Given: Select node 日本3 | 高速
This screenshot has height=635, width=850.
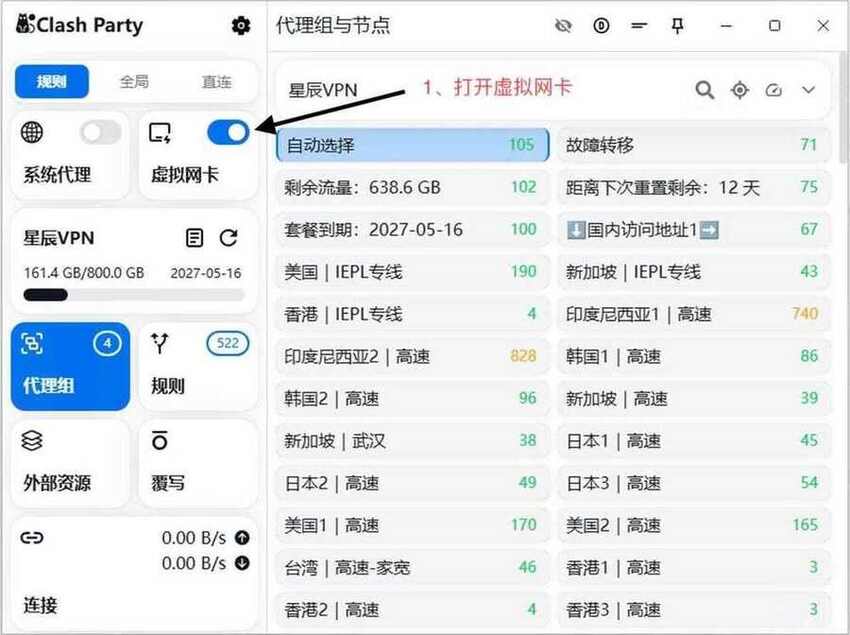Looking at the screenshot, I should pos(693,483).
